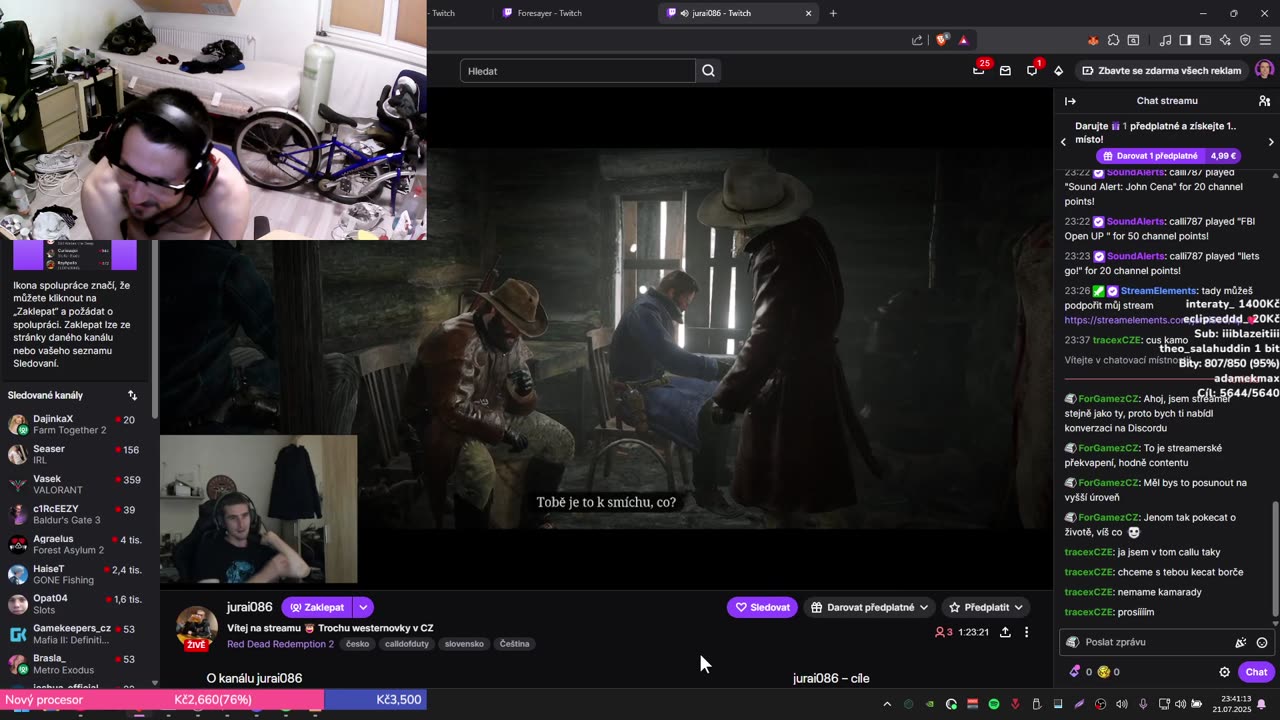
Task: Click the slovensko tag
Action: 464,644
